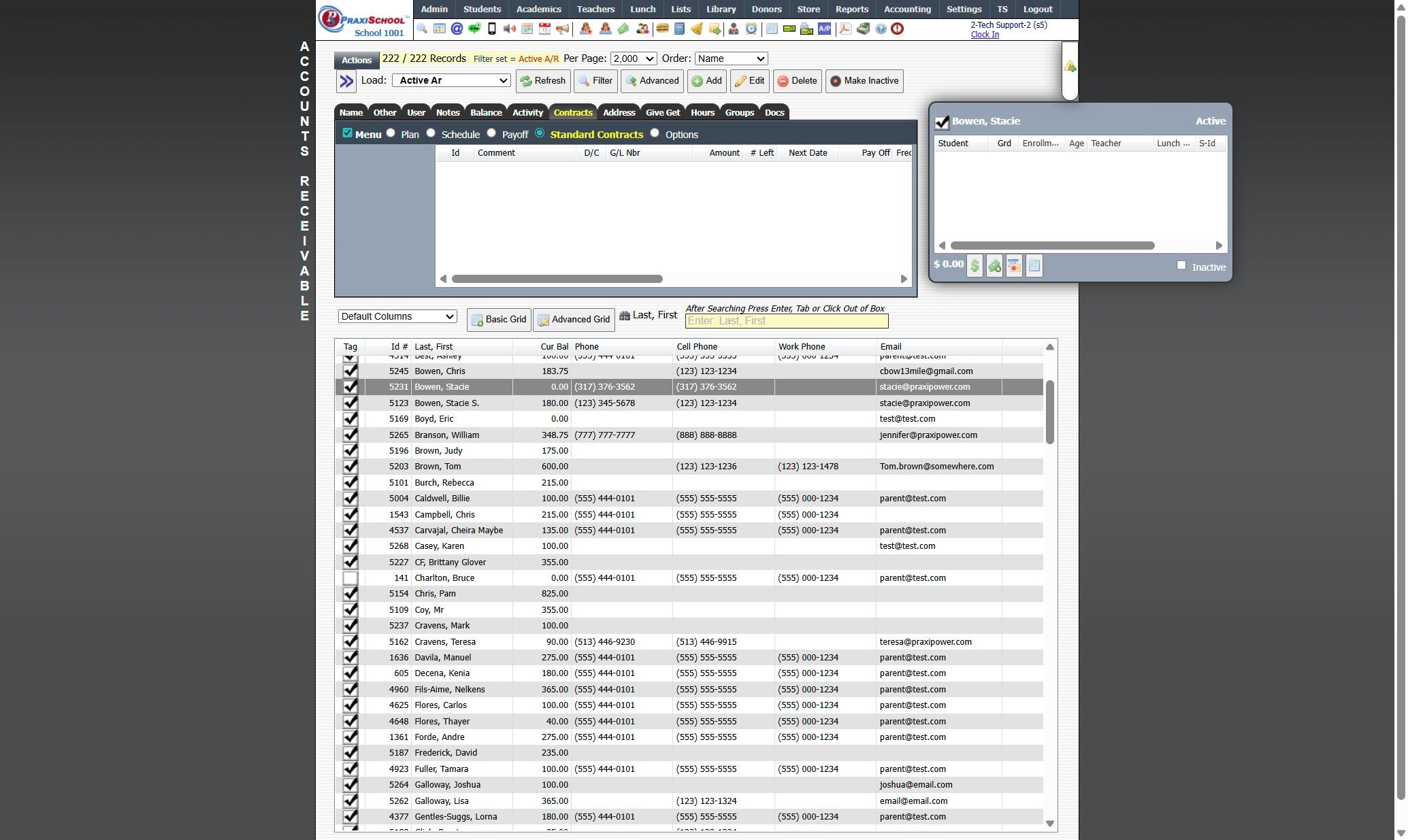
Task: Tag the Charlton, Bruce row checkbox
Action: 350,578
